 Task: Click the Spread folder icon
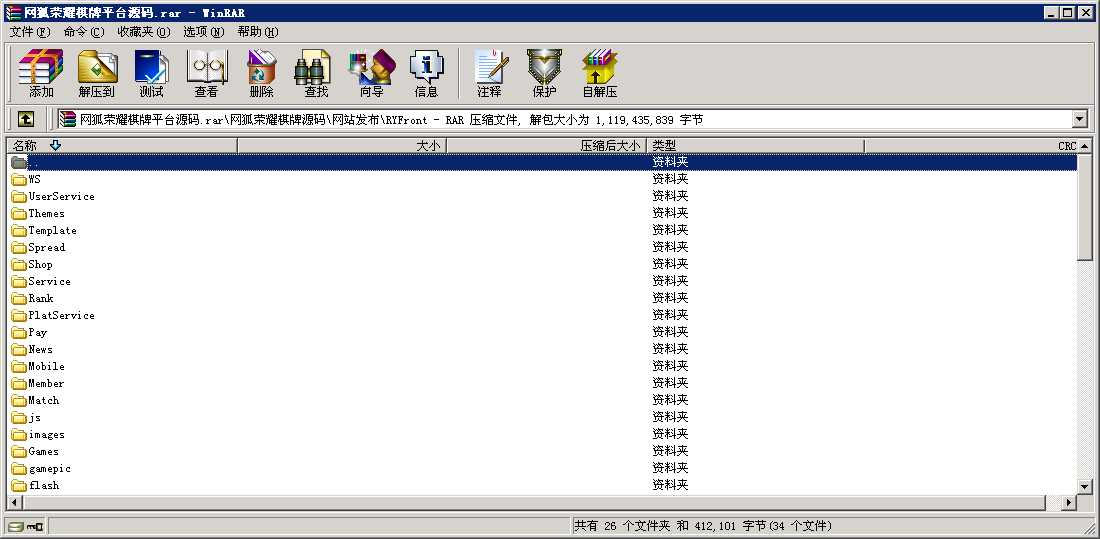pos(19,248)
